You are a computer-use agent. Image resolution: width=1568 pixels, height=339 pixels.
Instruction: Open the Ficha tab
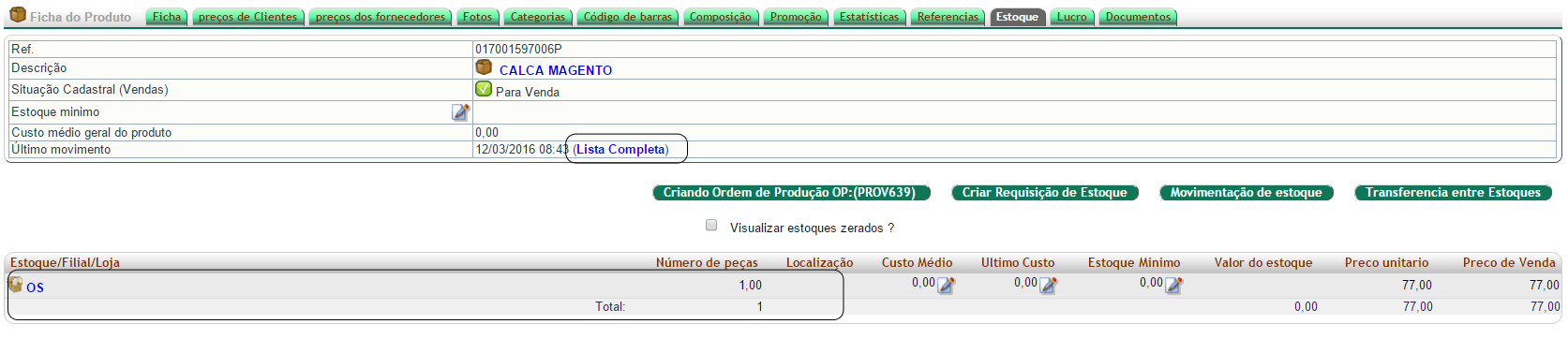coord(167,17)
